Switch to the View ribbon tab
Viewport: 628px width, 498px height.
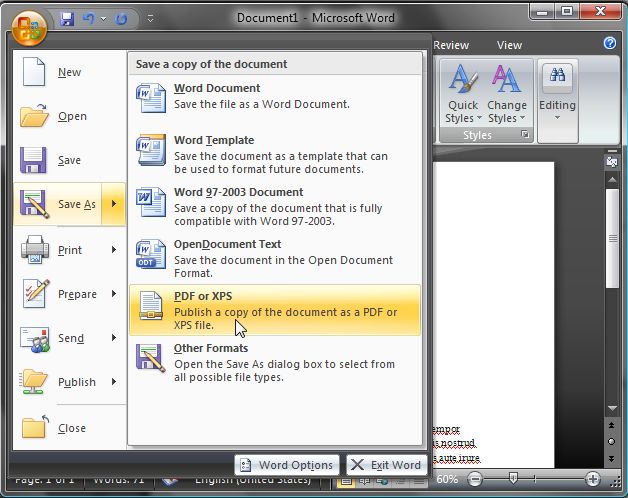click(509, 45)
